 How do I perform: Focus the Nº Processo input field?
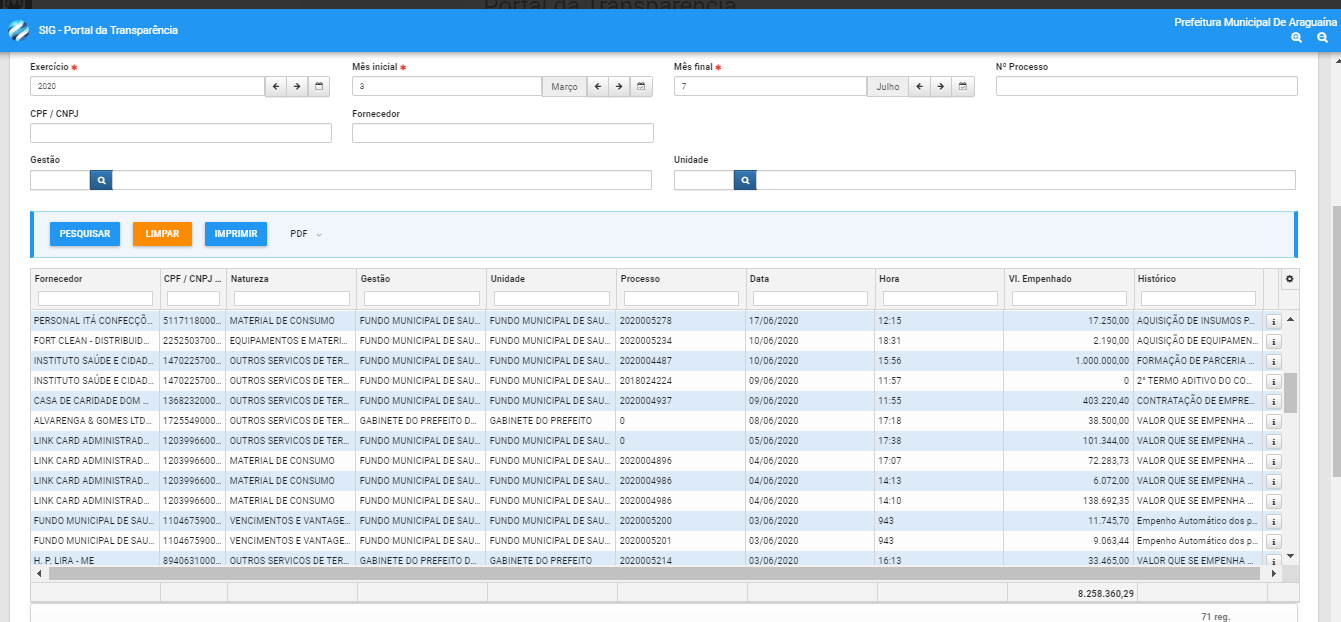(x=1146, y=87)
